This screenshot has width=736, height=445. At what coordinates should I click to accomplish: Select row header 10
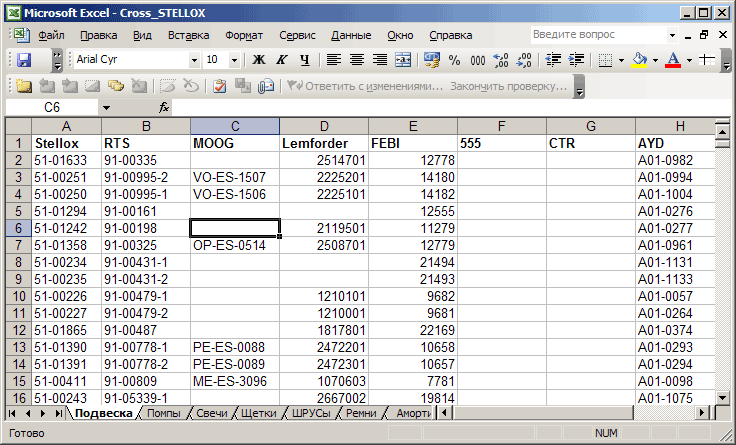18,296
